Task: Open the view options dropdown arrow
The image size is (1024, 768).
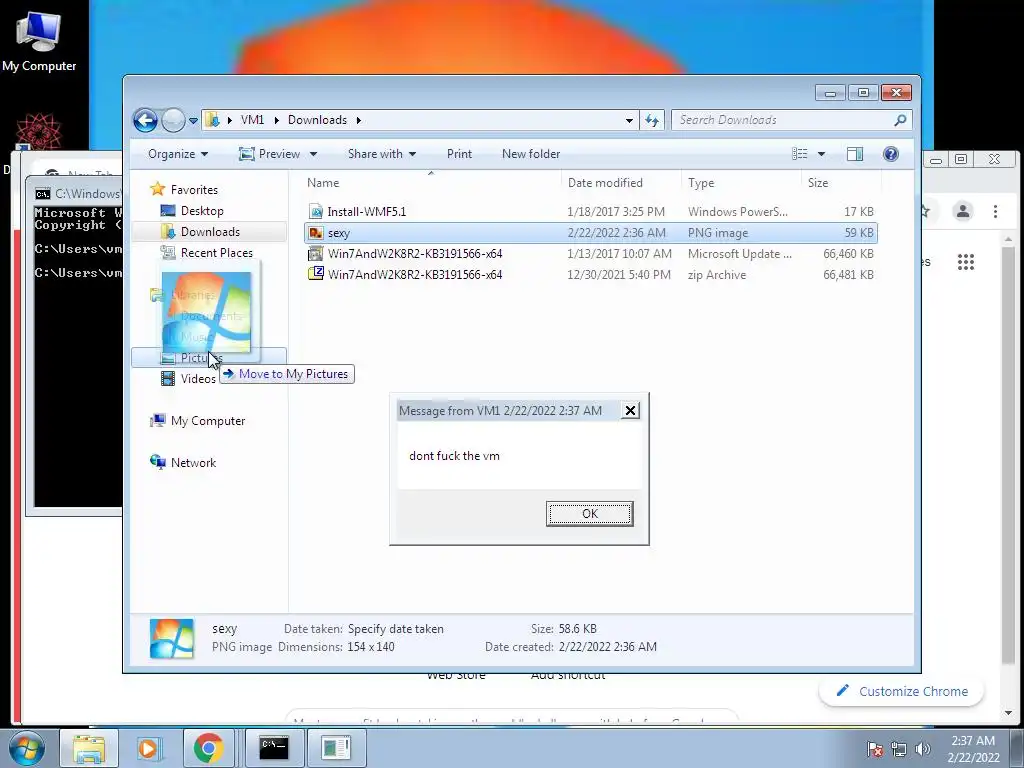Action: [x=822, y=154]
